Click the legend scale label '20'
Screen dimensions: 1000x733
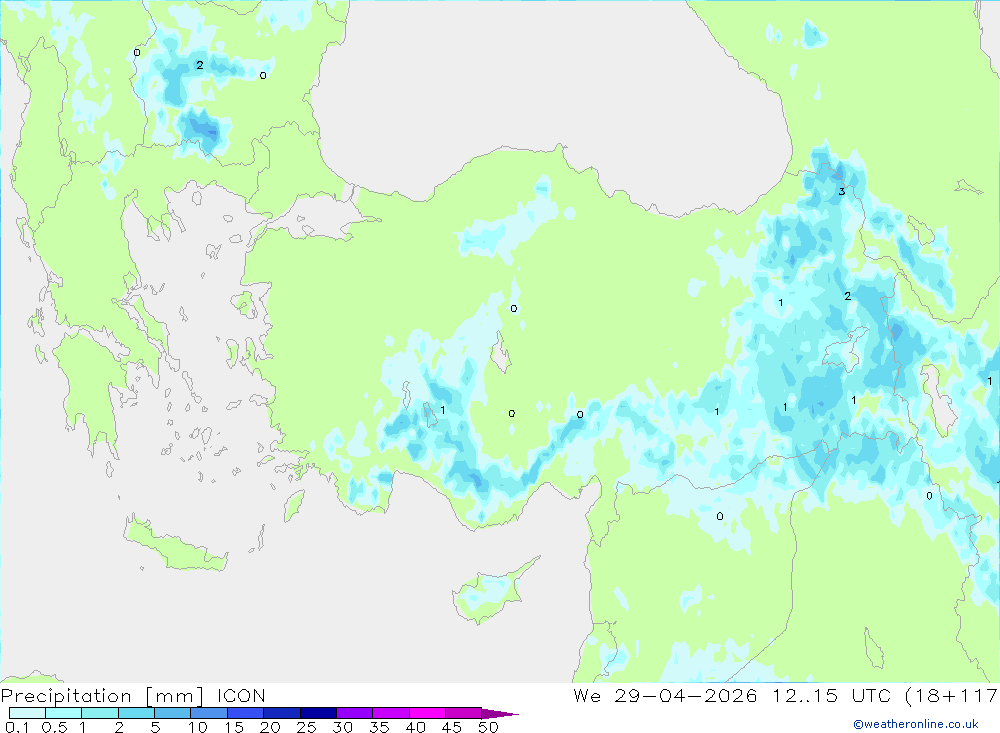[270, 727]
